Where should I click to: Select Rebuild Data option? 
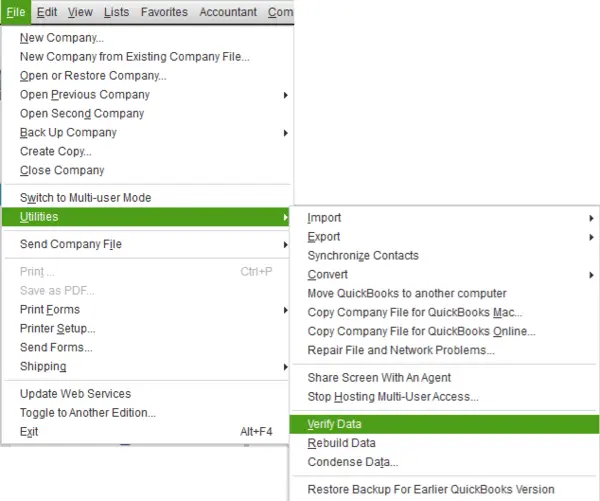coord(342,443)
